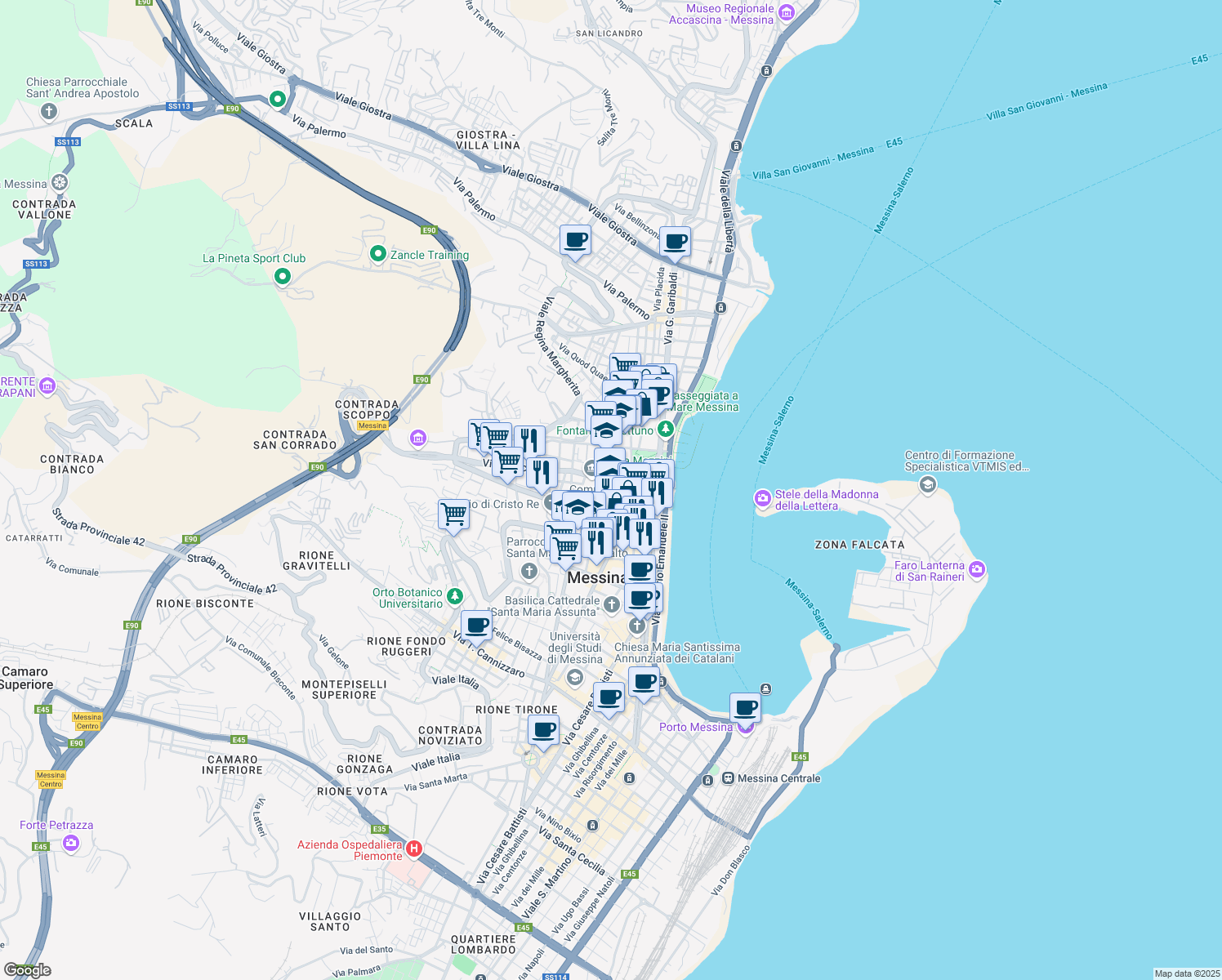Click the 'Strada Provinciale 42' label near Catarratti
The width and height of the screenshot is (1222, 980).
(x=98, y=528)
